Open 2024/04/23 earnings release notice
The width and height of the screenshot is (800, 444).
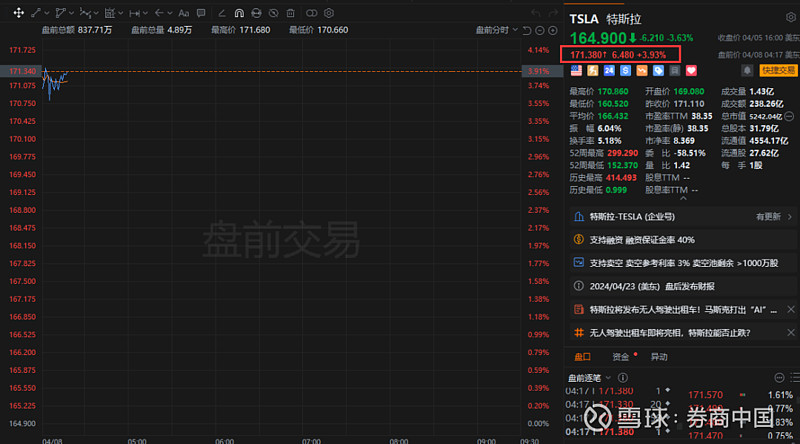(683, 286)
